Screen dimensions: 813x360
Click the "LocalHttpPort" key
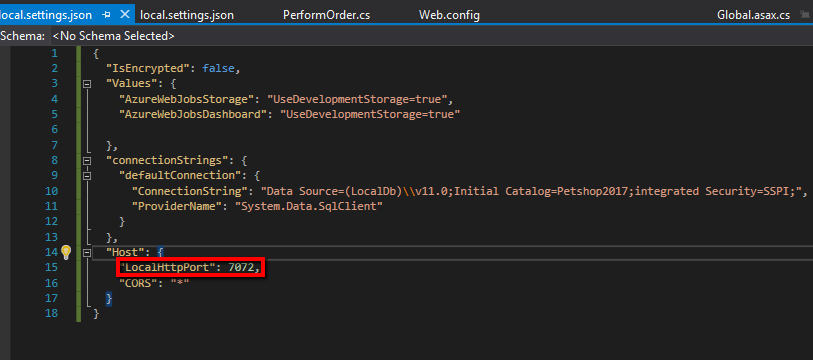[167, 268]
